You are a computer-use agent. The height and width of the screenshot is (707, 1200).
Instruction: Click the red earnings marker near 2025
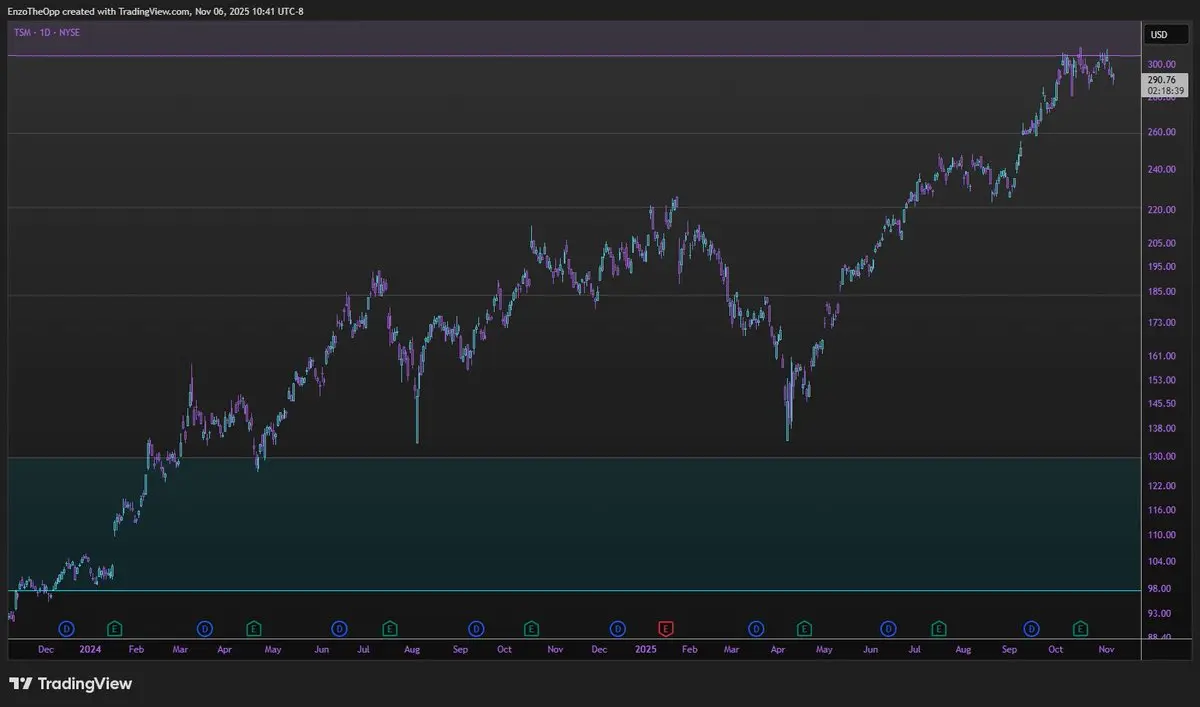pyautogui.click(x=666, y=628)
